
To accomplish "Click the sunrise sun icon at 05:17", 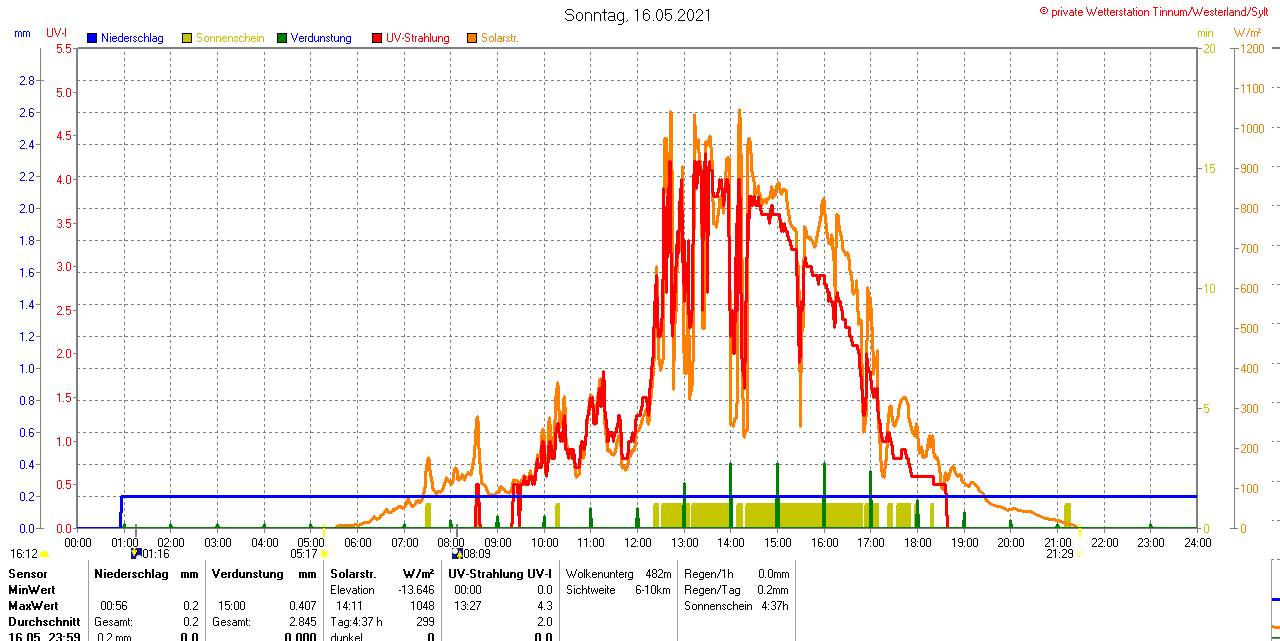I will tap(324, 553).
